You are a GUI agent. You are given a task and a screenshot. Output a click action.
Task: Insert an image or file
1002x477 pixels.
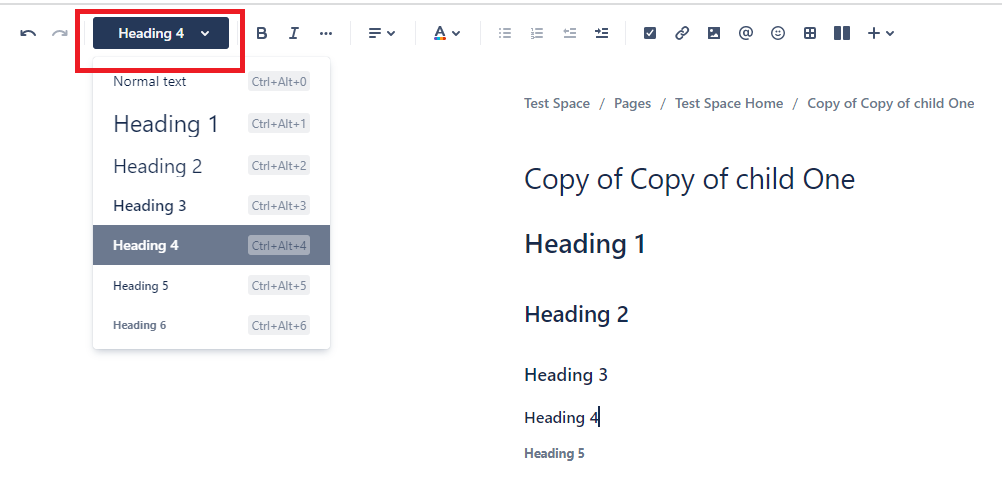pos(714,33)
